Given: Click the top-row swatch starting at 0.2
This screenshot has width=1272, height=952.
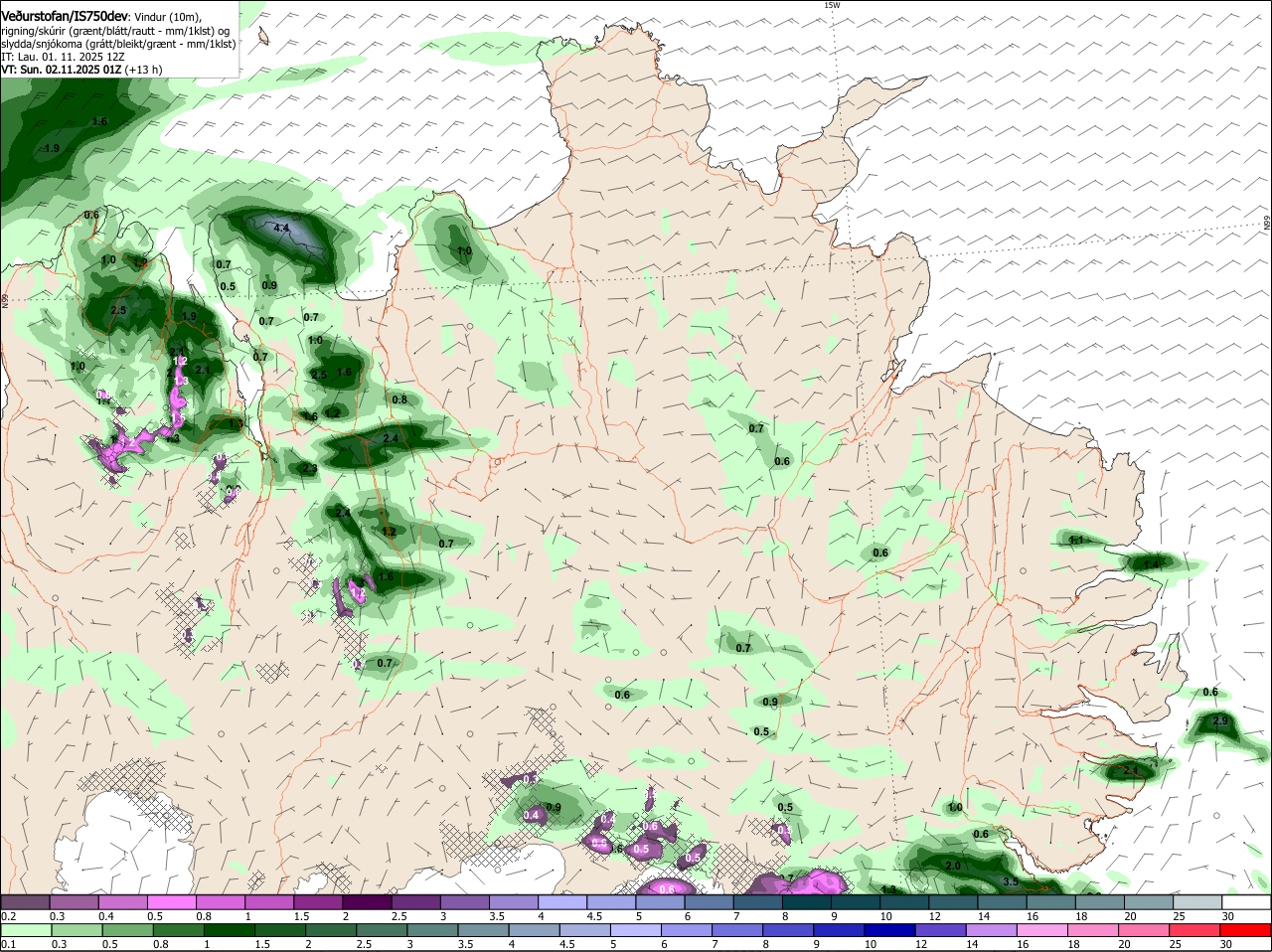Looking at the screenshot, I should pyautogui.click(x=25, y=902).
